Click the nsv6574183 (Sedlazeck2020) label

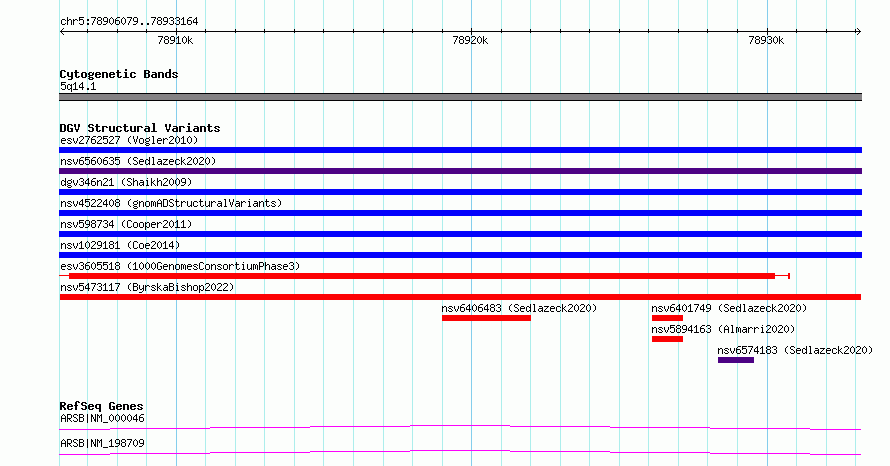(795, 350)
